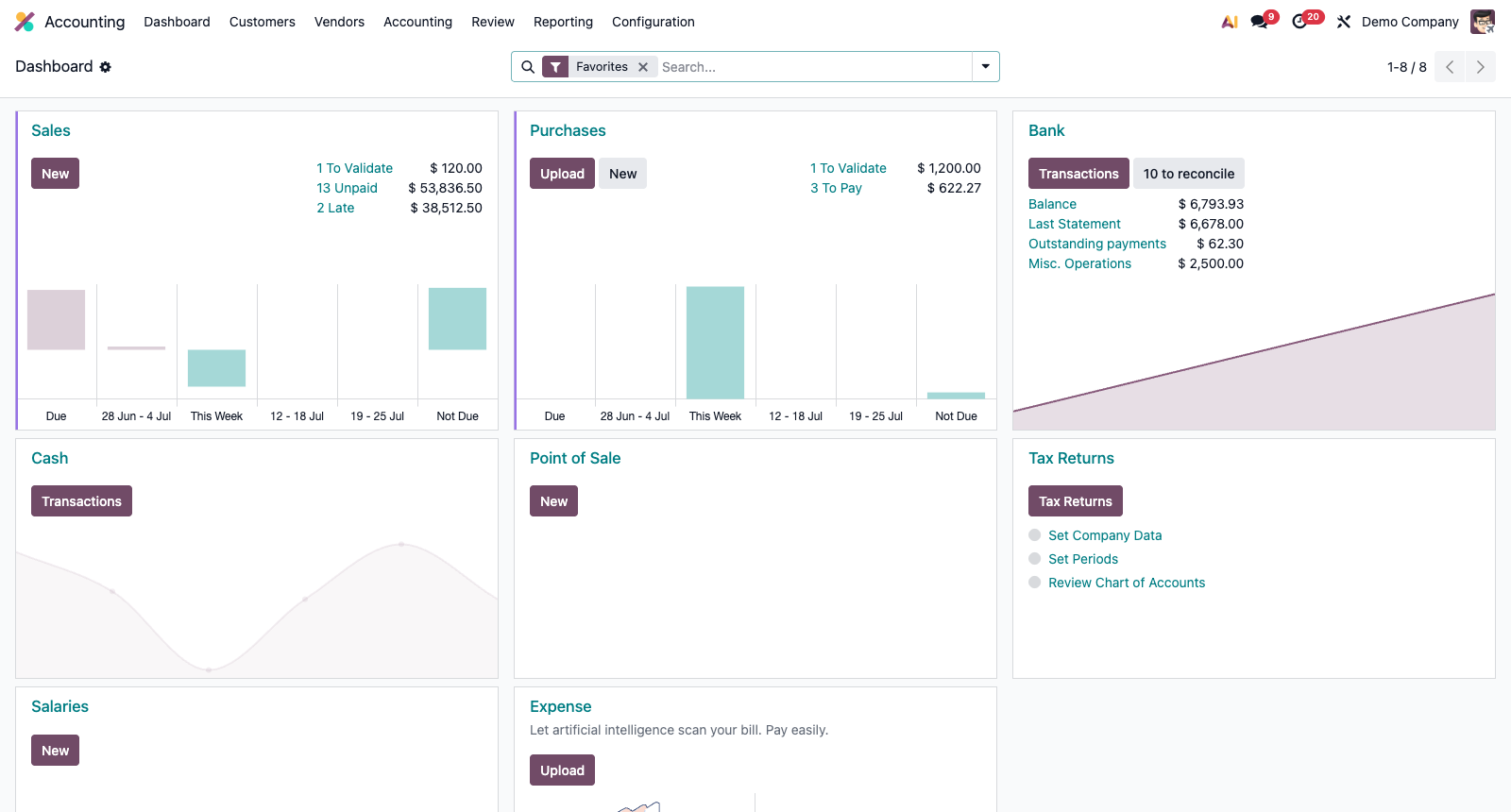Image resolution: width=1511 pixels, height=812 pixels.
Task: Click the Sales amount $ 53,836.50
Action: (x=445, y=188)
